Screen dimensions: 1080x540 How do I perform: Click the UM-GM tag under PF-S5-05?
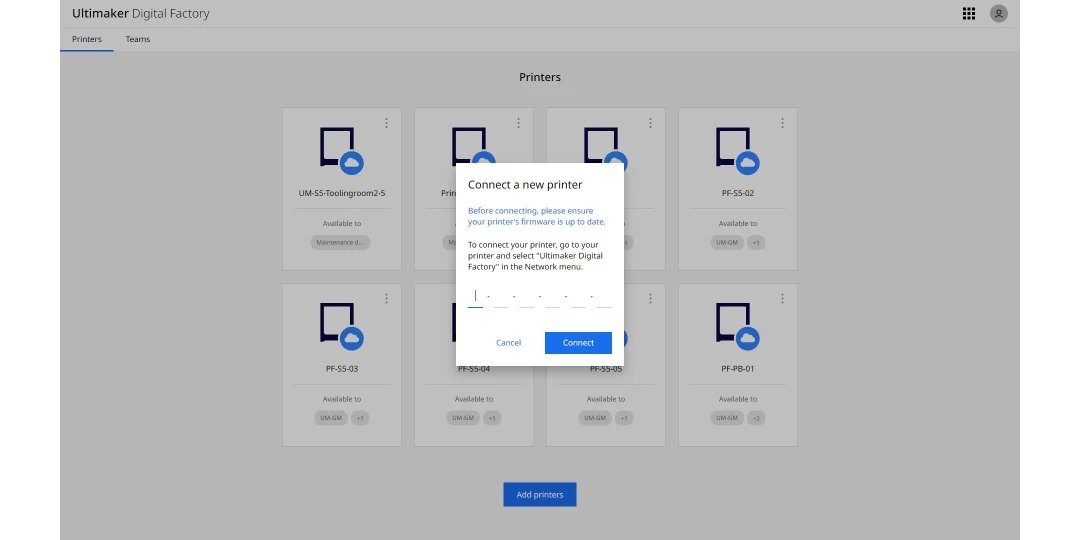tap(594, 418)
